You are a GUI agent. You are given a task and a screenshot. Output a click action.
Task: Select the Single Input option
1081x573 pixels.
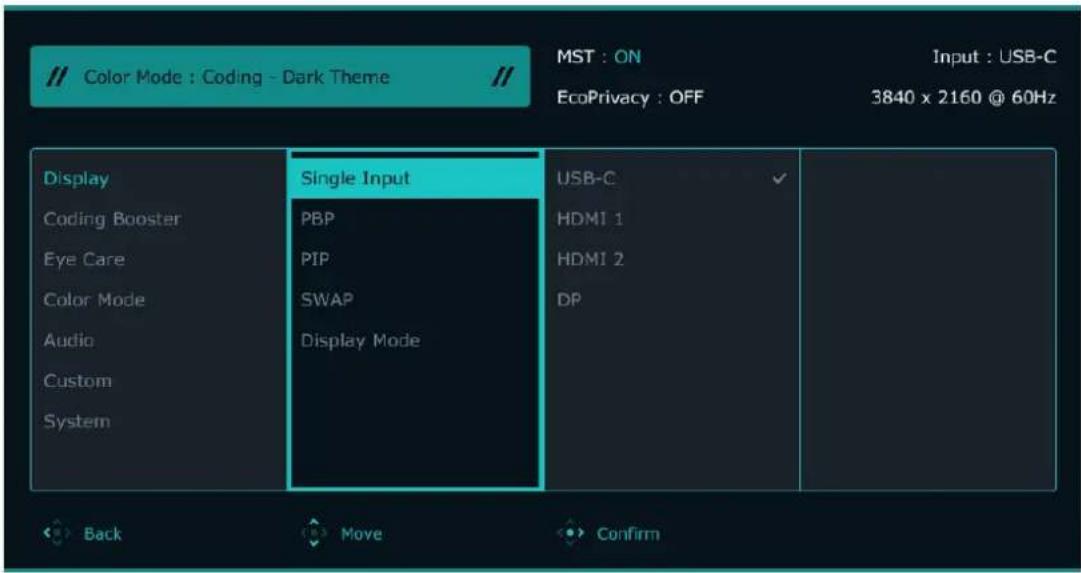pos(416,179)
